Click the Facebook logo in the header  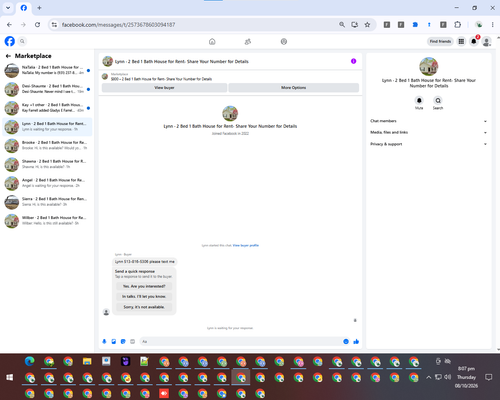(10, 41)
